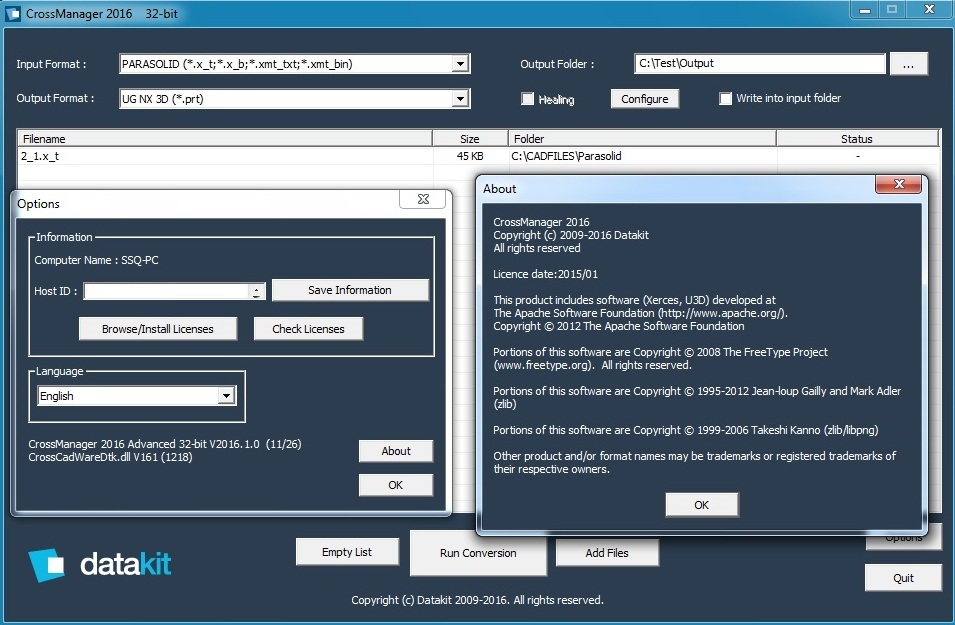The width and height of the screenshot is (955, 625).
Task: Expand the Language dropdown showing English
Action: point(226,396)
